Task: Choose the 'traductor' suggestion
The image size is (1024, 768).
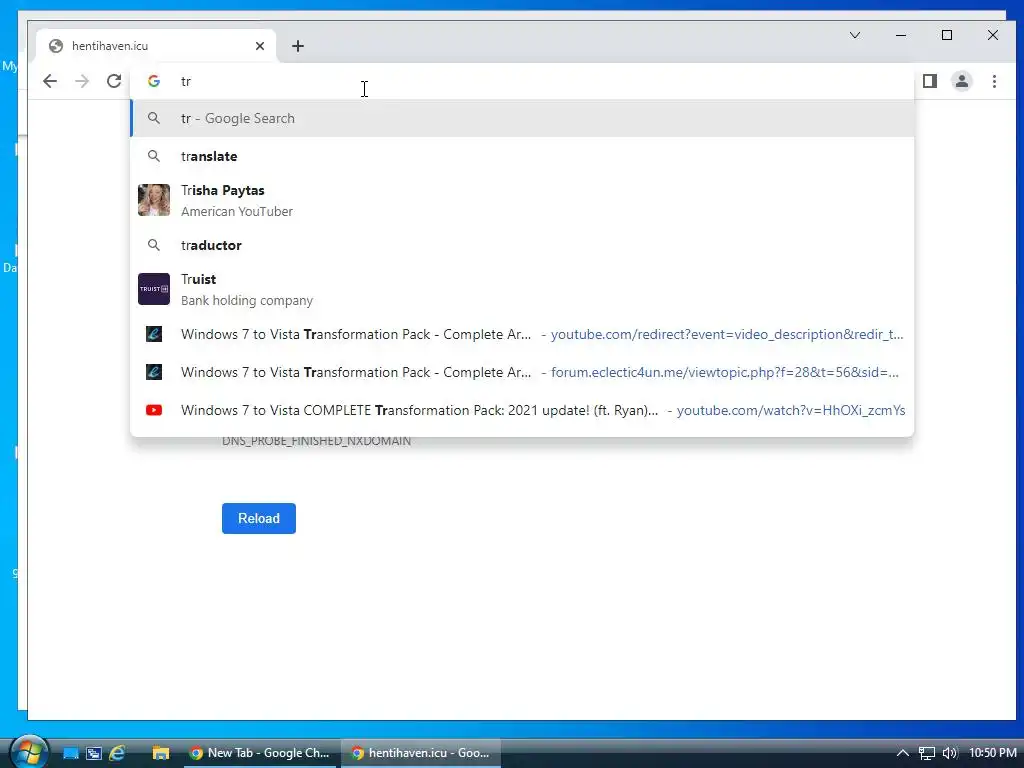Action: coord(522,245)
